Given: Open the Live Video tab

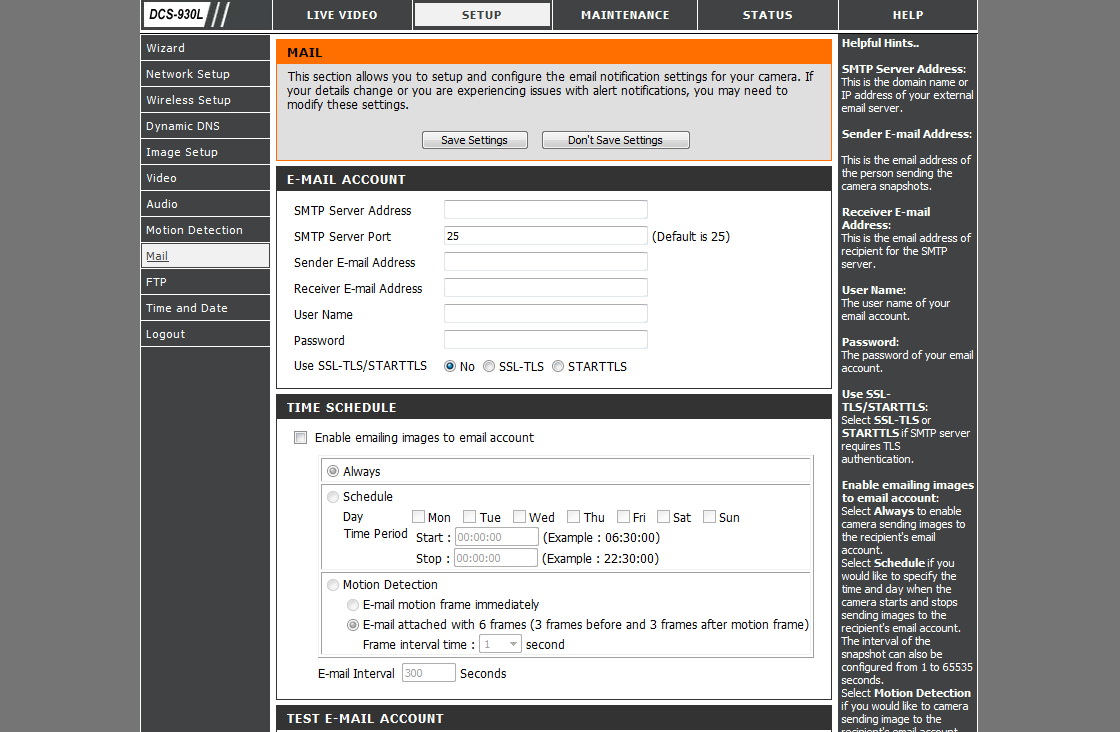Looking at the screenshot, I should pos(342,15).
